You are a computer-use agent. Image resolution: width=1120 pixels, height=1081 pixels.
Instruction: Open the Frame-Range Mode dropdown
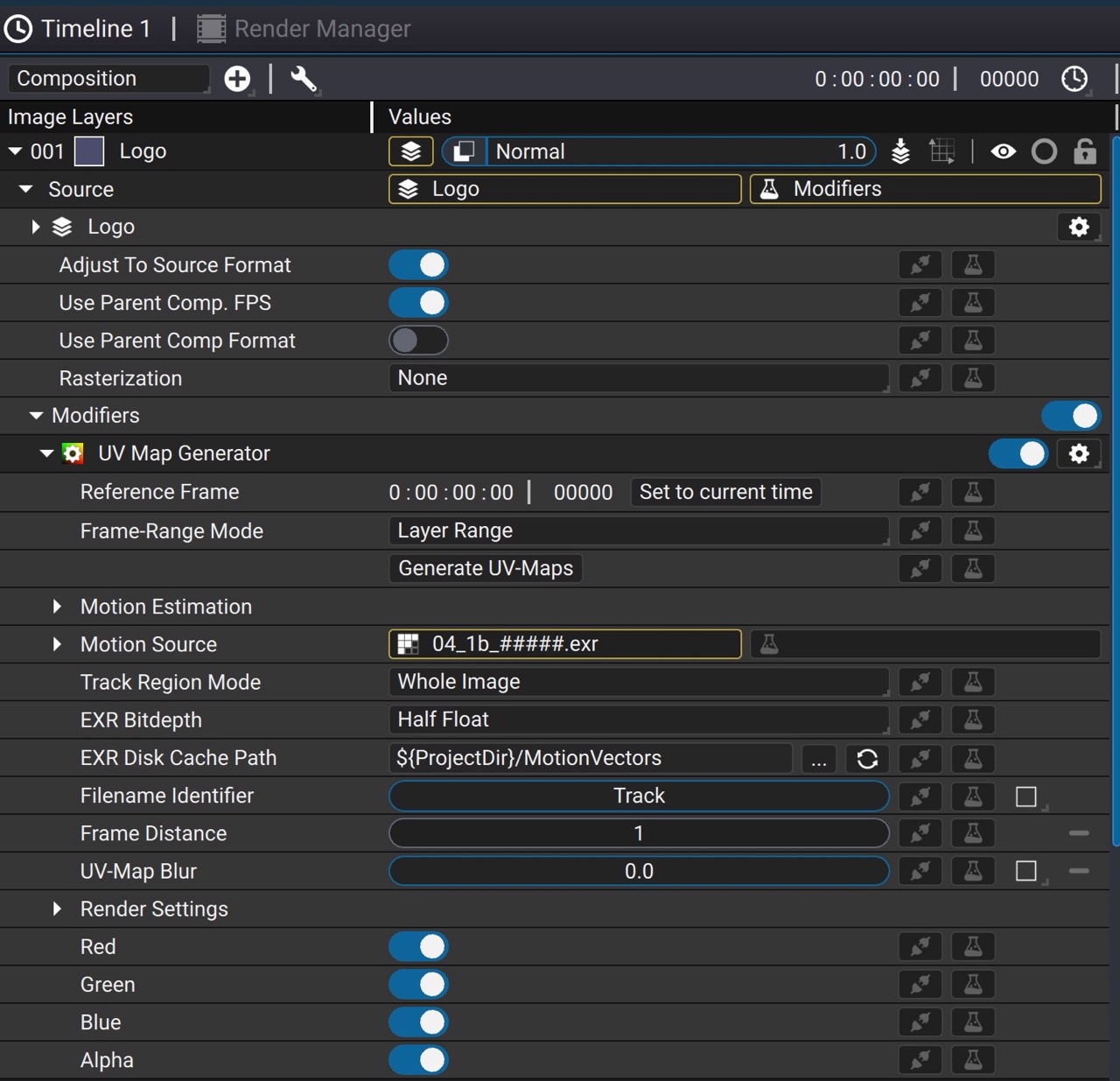(639, 530)
